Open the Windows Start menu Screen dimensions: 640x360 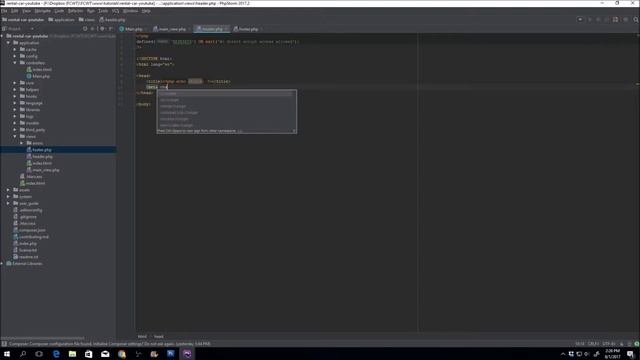[x=7, y=354]
